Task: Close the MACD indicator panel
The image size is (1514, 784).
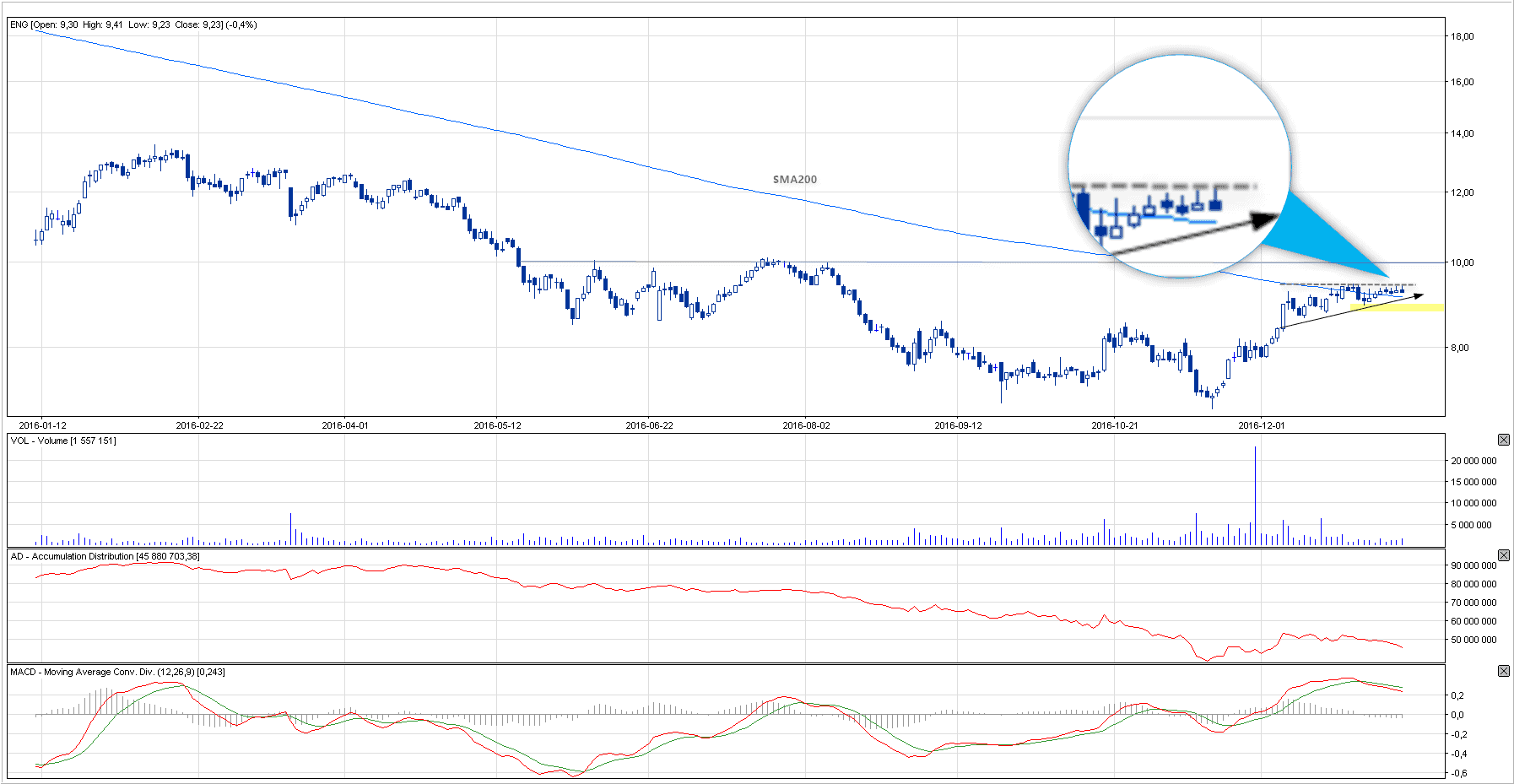Action: [x=1503, y=671]
